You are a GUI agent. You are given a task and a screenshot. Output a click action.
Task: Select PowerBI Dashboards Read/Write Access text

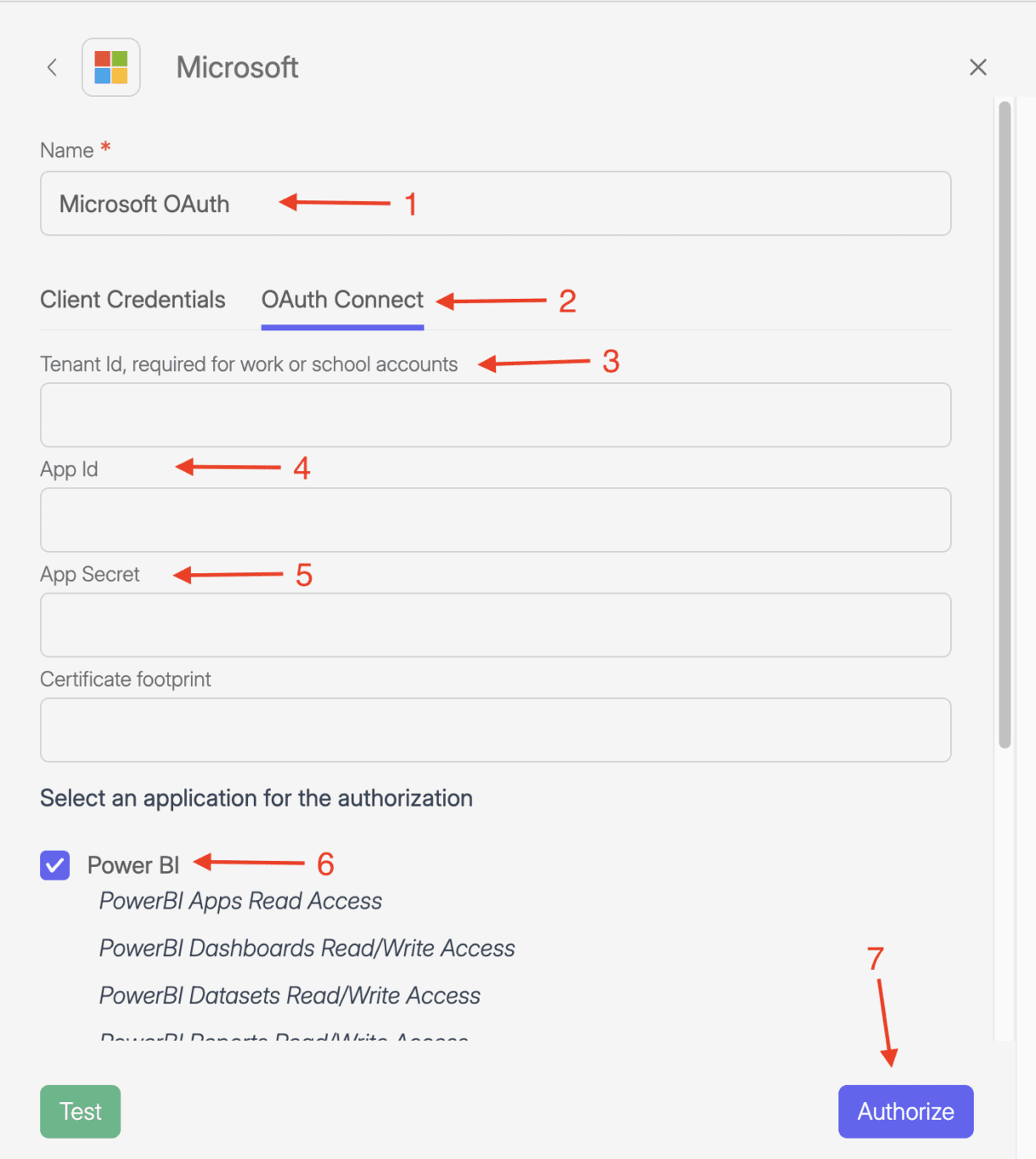(307, 948)
